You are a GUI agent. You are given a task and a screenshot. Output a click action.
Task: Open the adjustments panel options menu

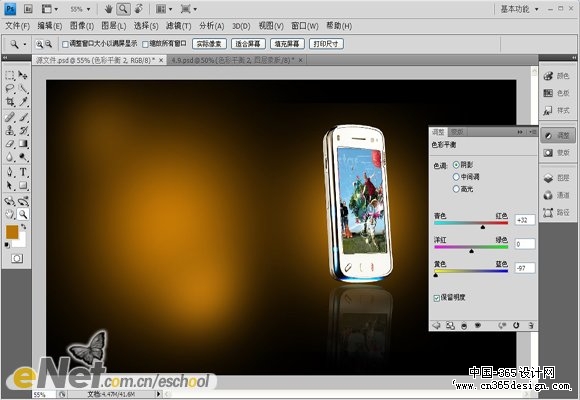pos(533,132)
